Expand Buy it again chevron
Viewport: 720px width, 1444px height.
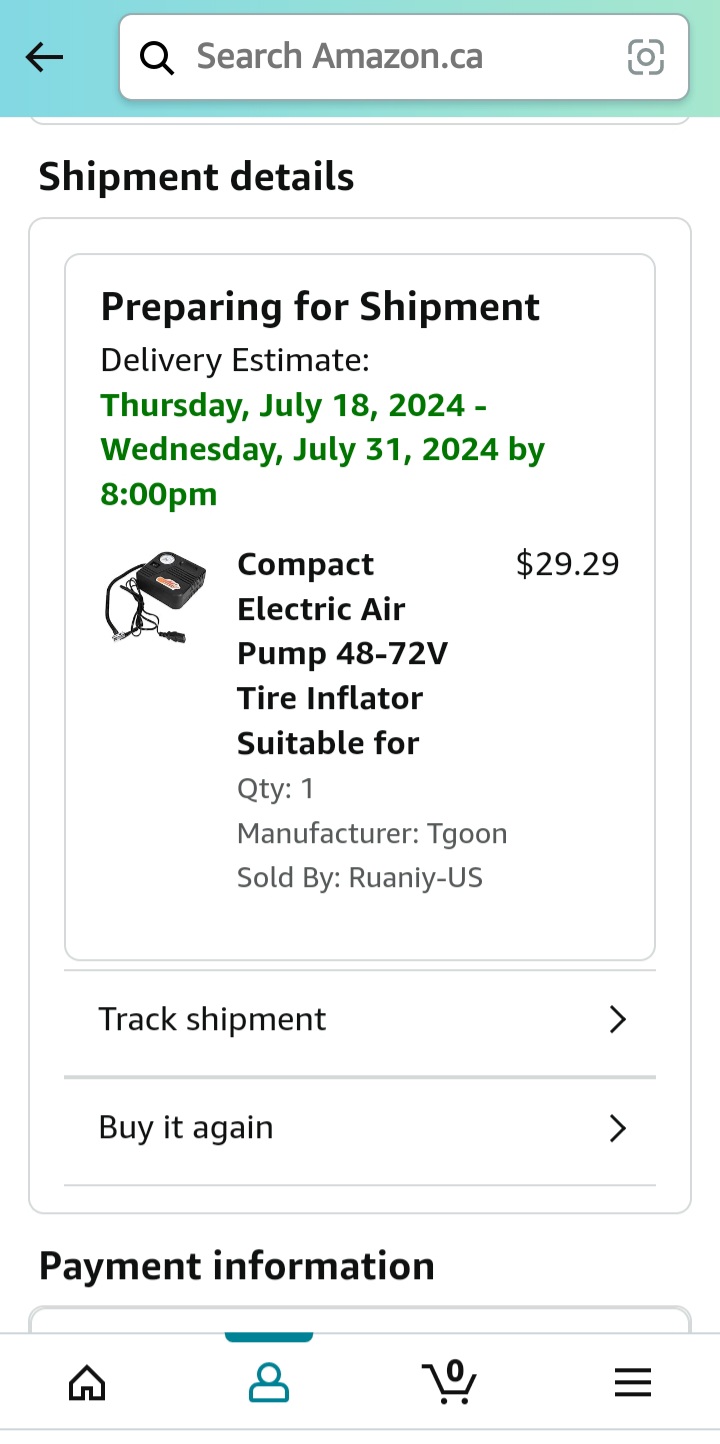pyautogui.click(x=617, y=1128)
